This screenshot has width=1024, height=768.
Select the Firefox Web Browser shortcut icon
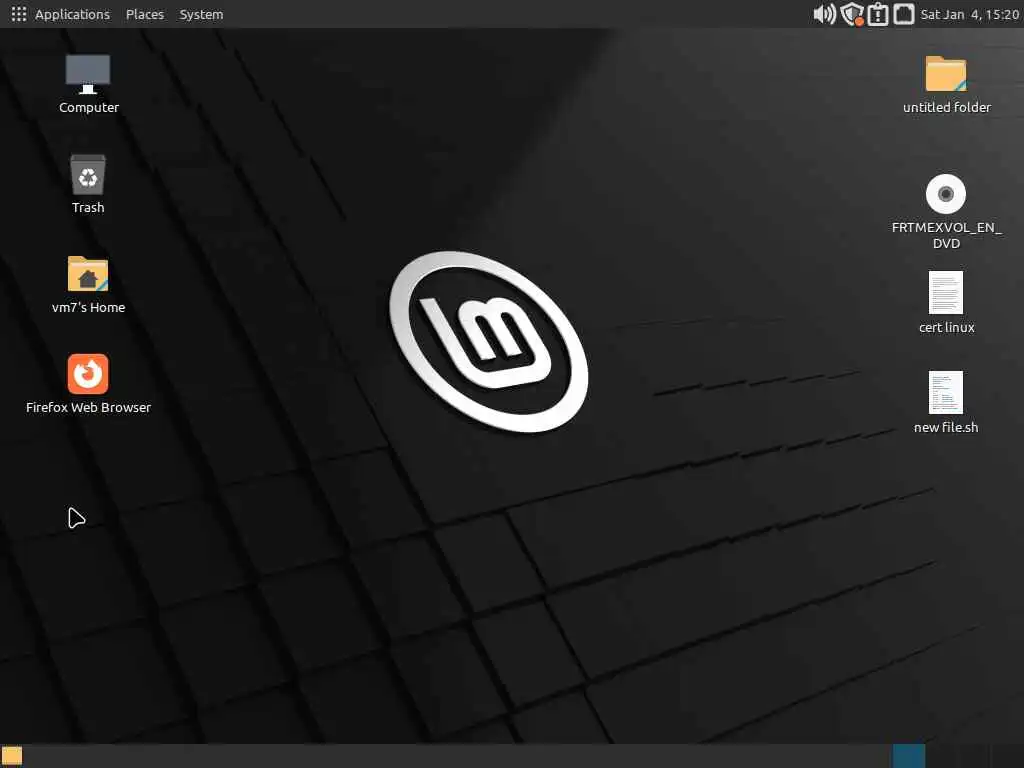click(88, 374)
